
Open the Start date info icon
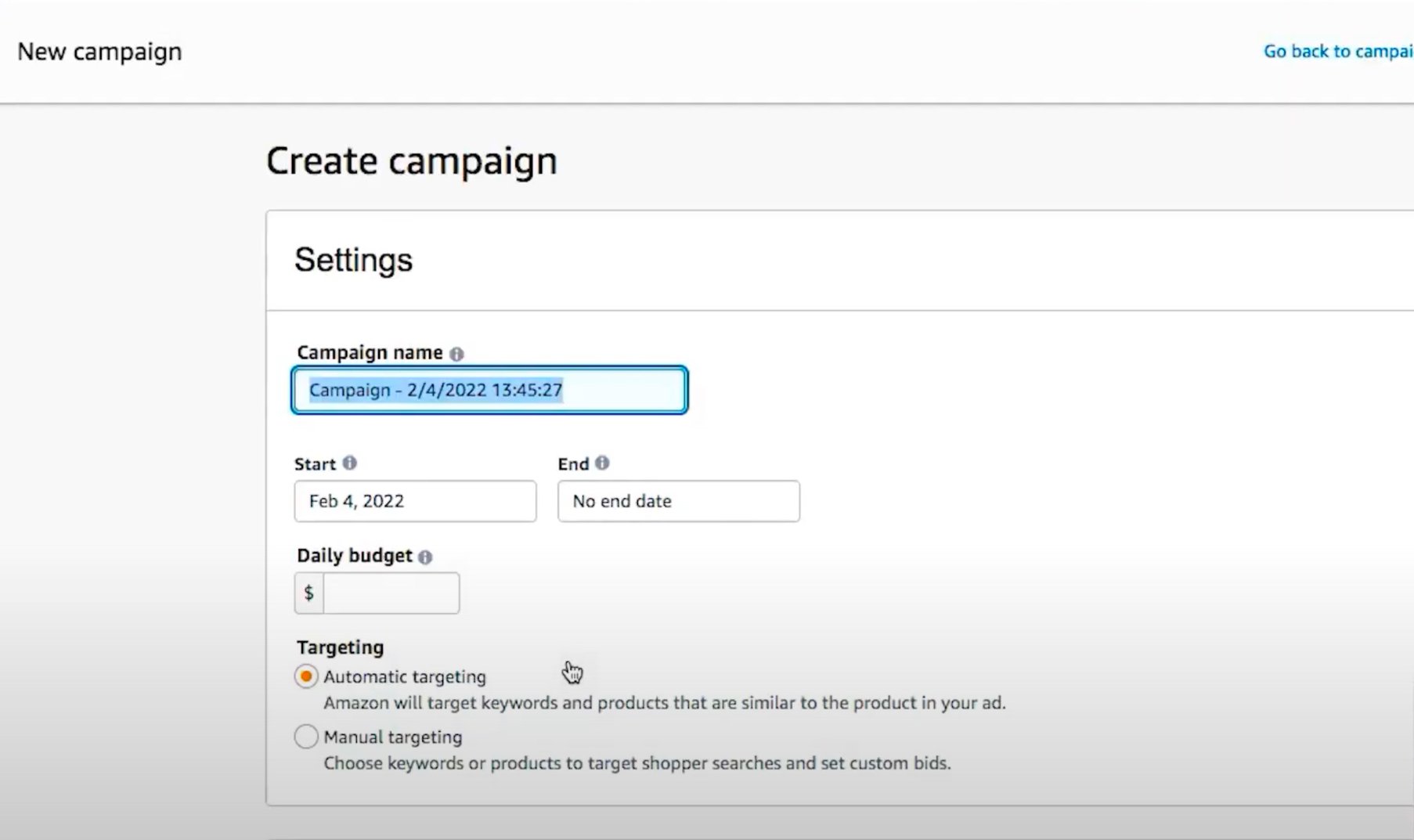(x=350, y=463)
